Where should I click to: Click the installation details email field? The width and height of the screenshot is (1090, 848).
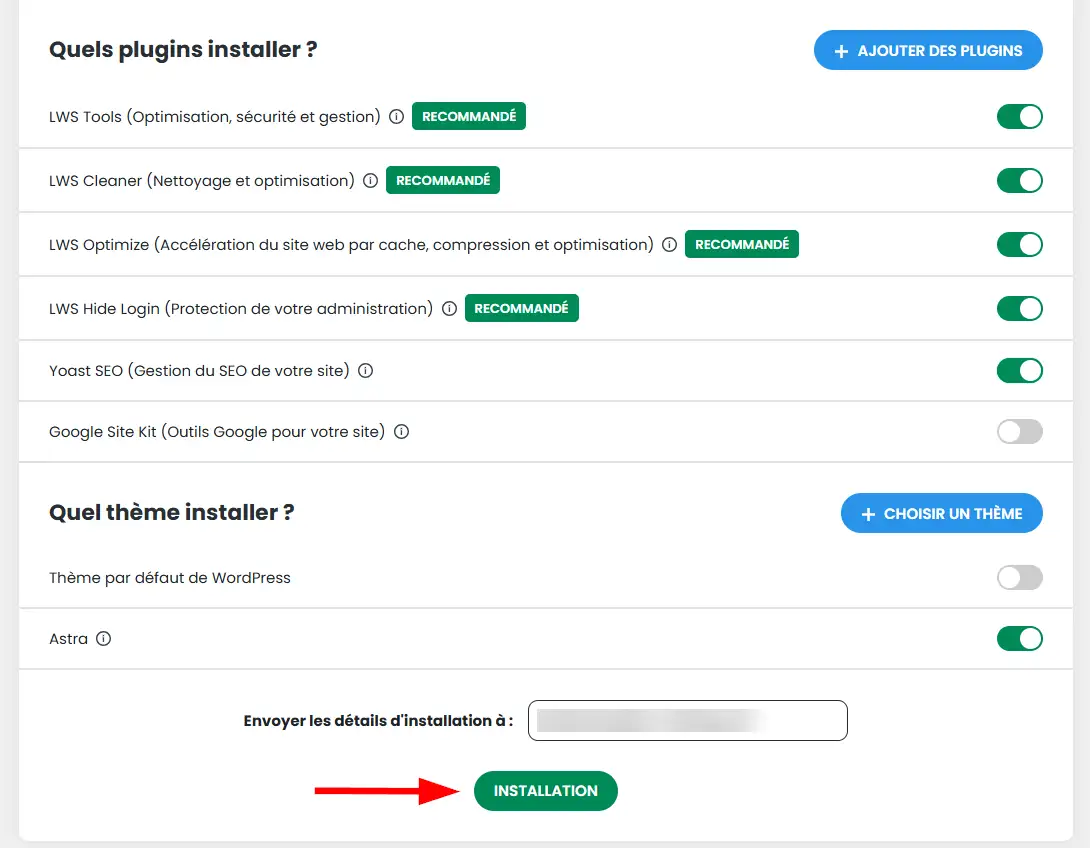point(688,720)
